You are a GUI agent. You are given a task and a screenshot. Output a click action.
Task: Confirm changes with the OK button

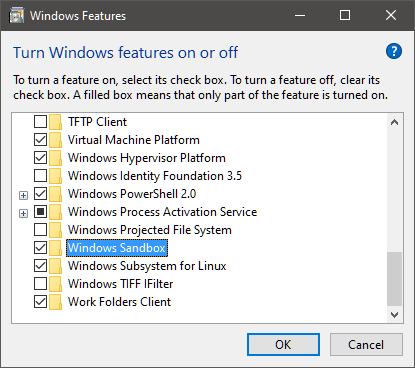(283, 345)
